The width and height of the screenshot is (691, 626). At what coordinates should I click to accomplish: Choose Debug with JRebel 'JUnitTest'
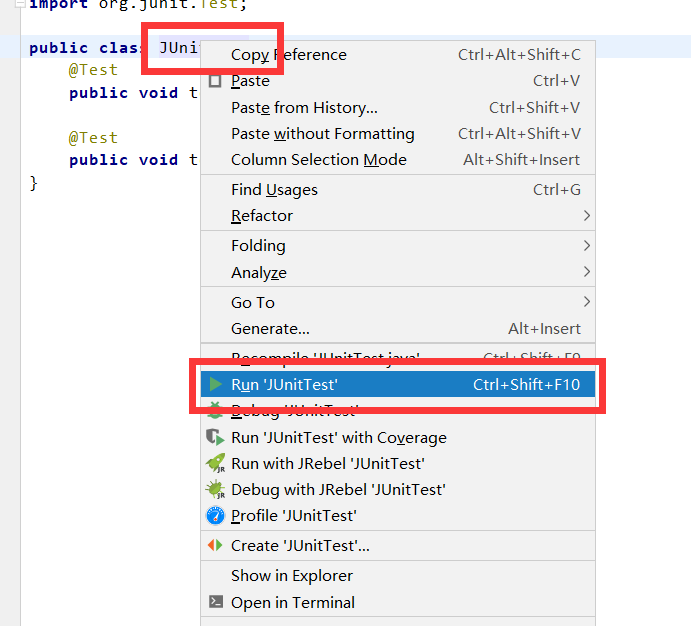(398, 489)
